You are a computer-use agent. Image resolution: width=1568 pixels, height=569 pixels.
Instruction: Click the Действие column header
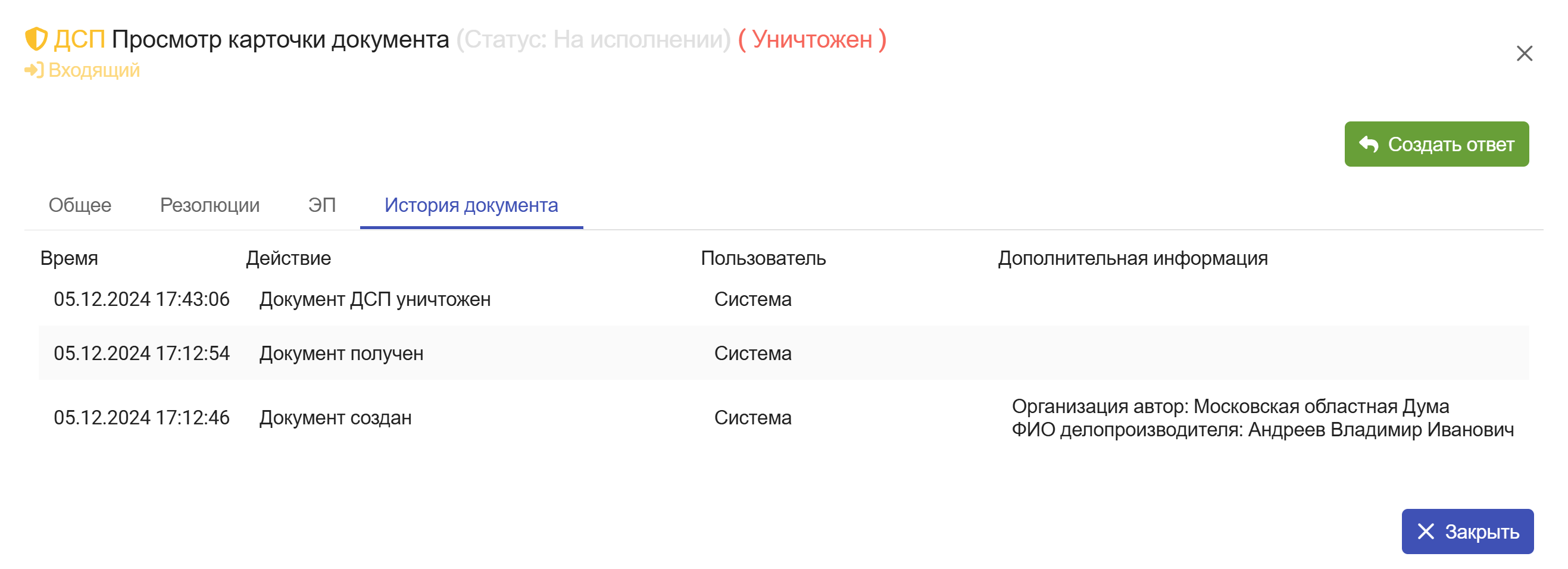(x=289, y=258)
